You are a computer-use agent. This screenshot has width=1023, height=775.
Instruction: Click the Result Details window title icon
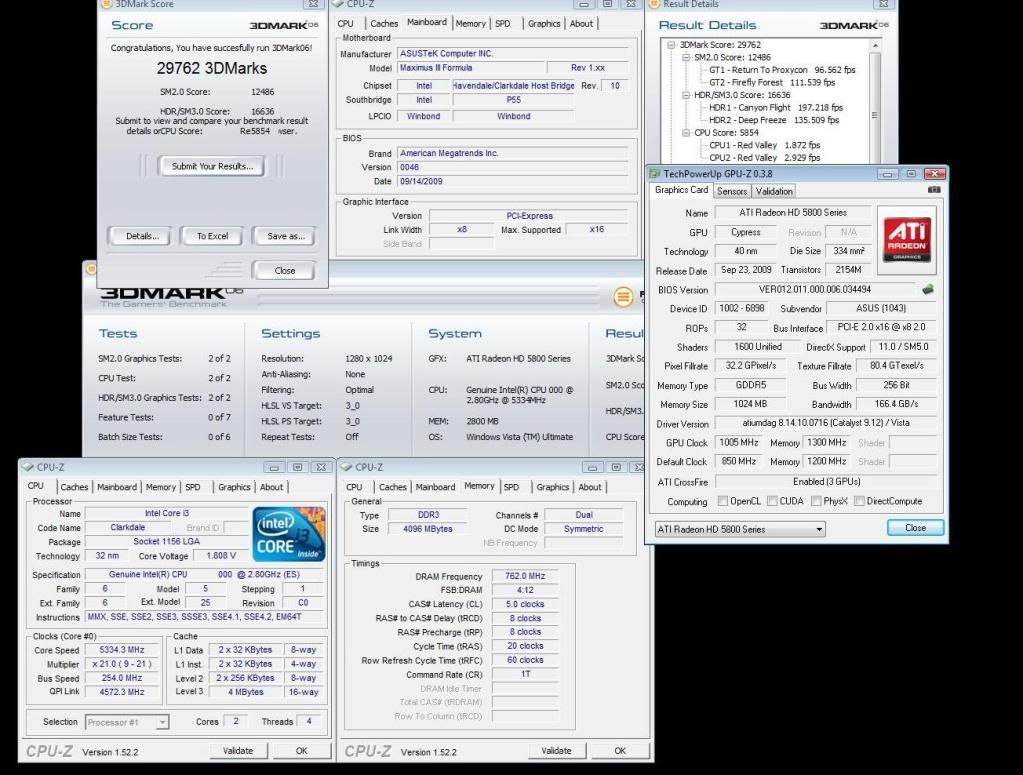(654, 4)
